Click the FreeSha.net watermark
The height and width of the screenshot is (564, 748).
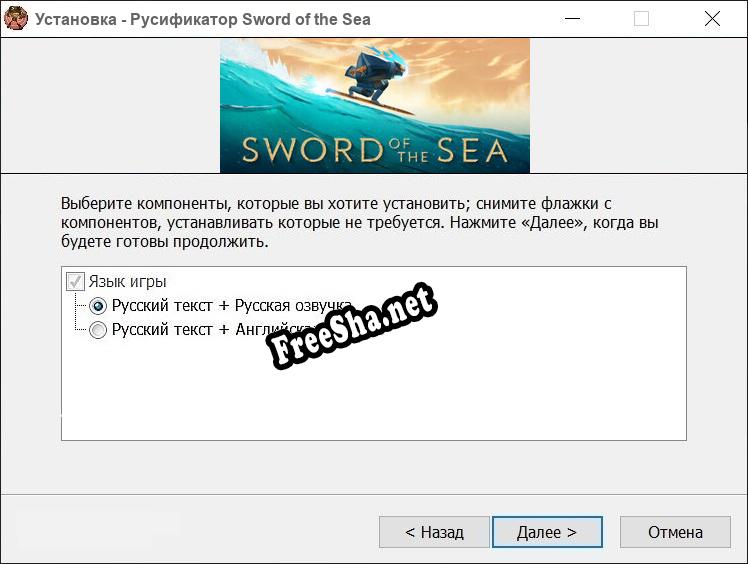click(x=352, y=325)
